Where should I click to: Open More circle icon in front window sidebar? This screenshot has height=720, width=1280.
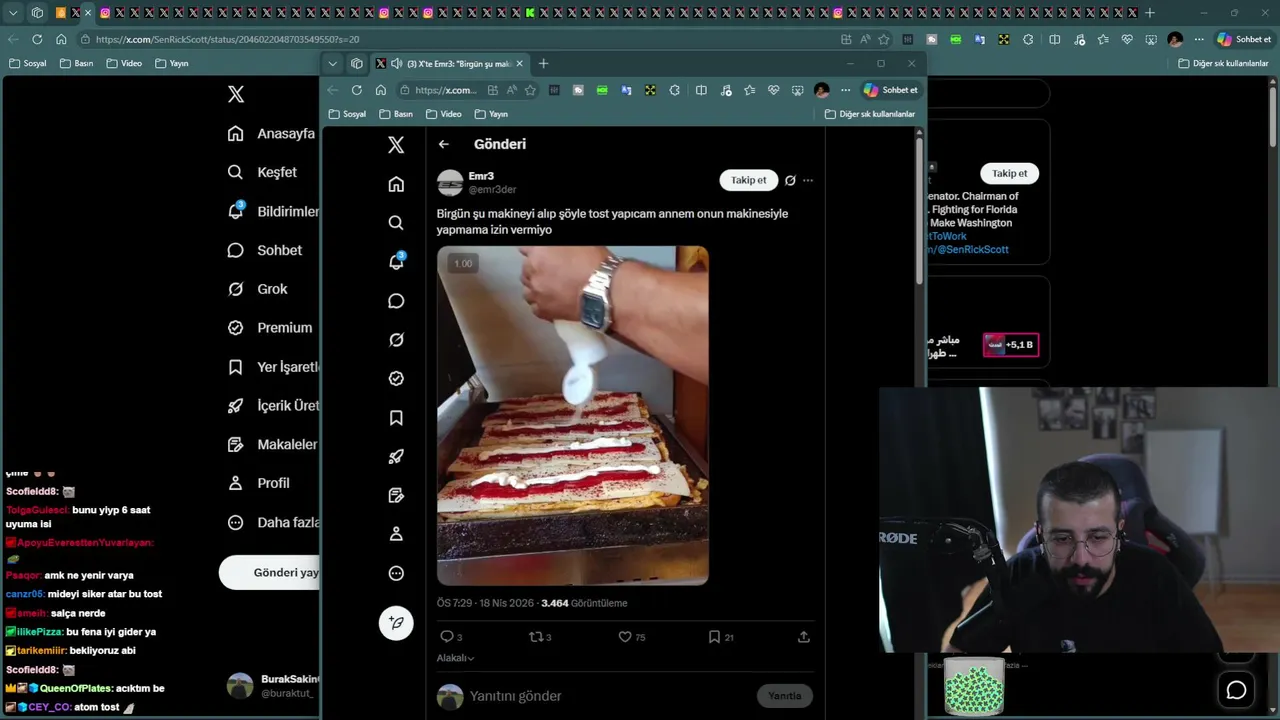point(396,574)
